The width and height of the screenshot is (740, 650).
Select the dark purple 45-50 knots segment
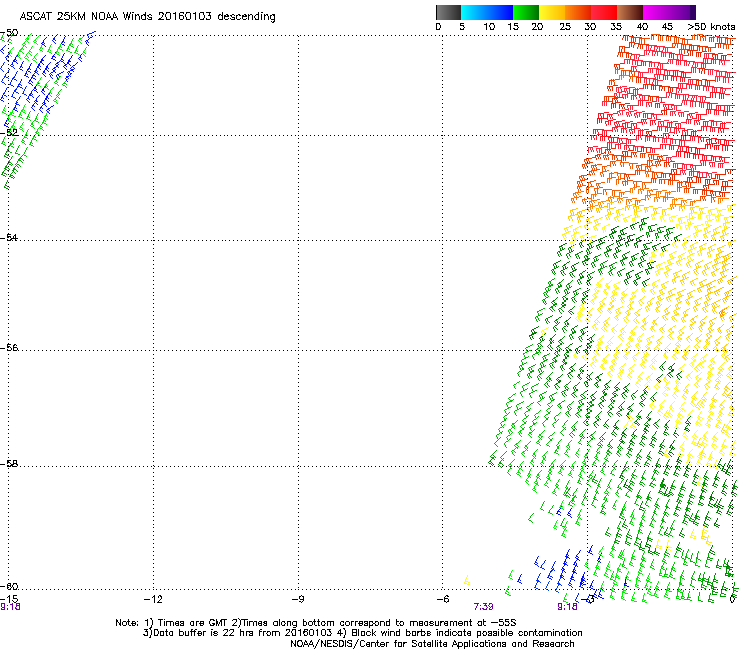682,12
